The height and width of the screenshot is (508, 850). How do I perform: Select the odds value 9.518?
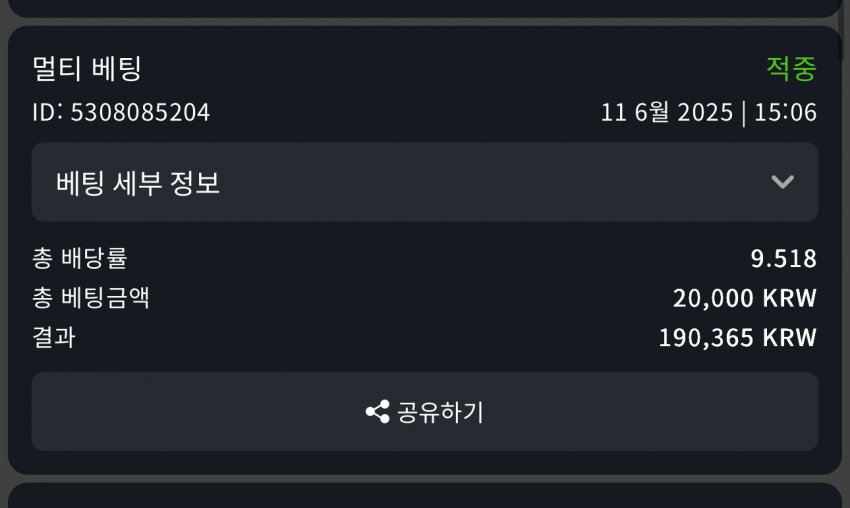[783, 259]
